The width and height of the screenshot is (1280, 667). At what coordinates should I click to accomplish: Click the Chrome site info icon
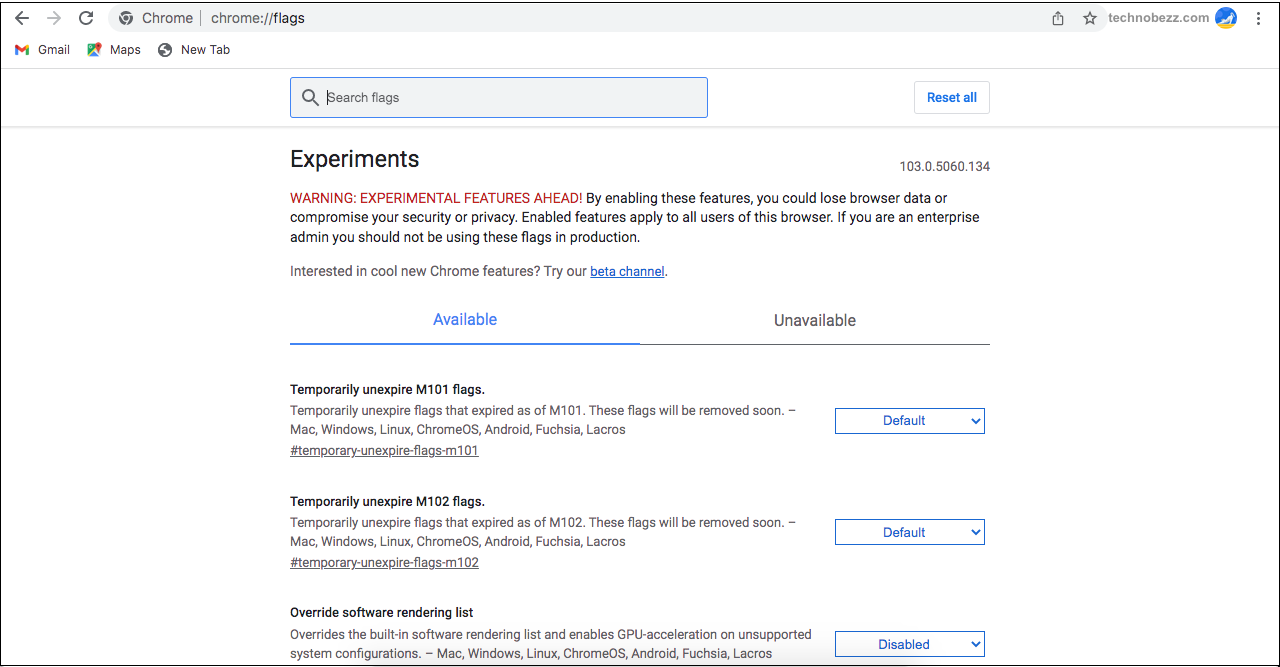pos(126,18)
